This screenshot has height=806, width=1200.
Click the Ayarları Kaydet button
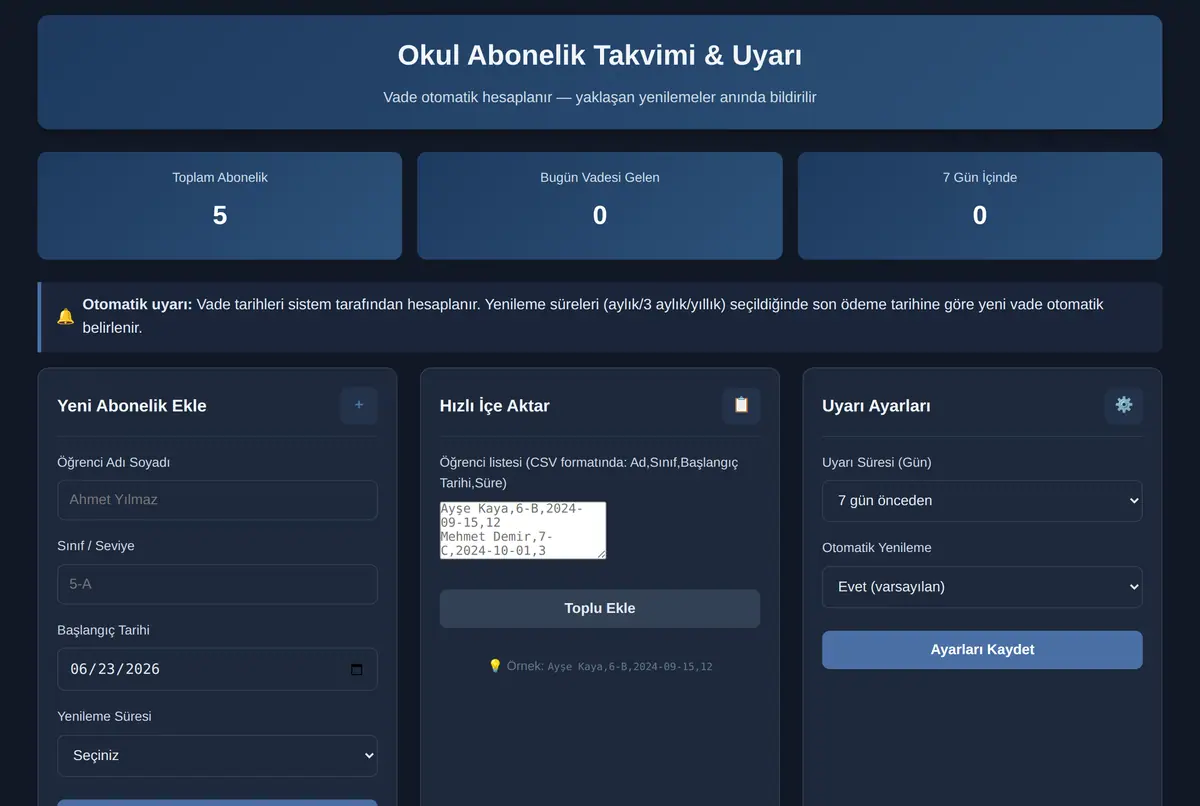tap(982, 649)
